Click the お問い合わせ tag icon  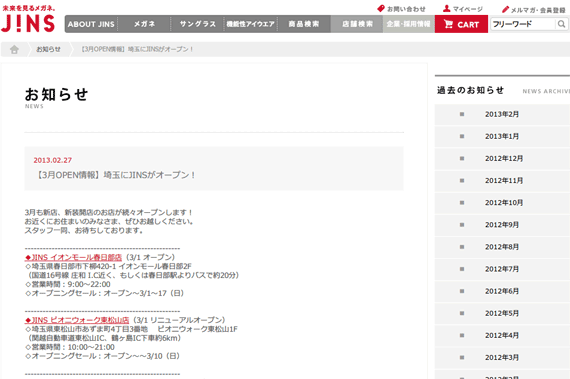tap(381, 8)
